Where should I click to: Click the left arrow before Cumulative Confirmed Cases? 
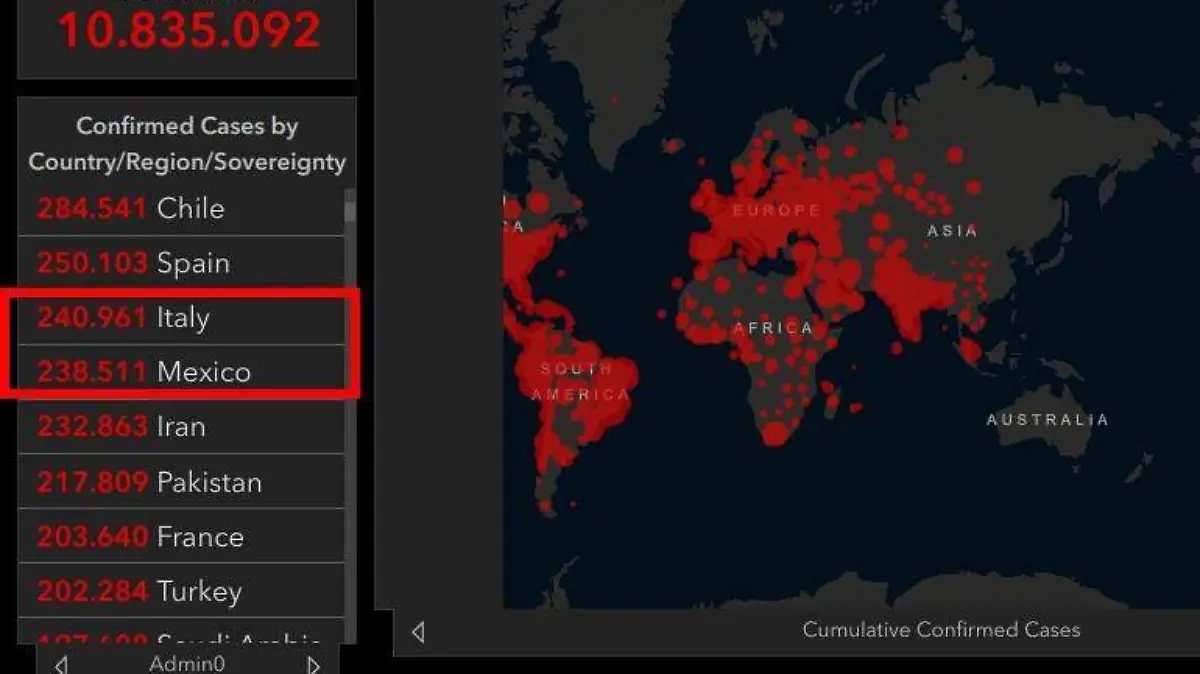[x=418, y=631]
